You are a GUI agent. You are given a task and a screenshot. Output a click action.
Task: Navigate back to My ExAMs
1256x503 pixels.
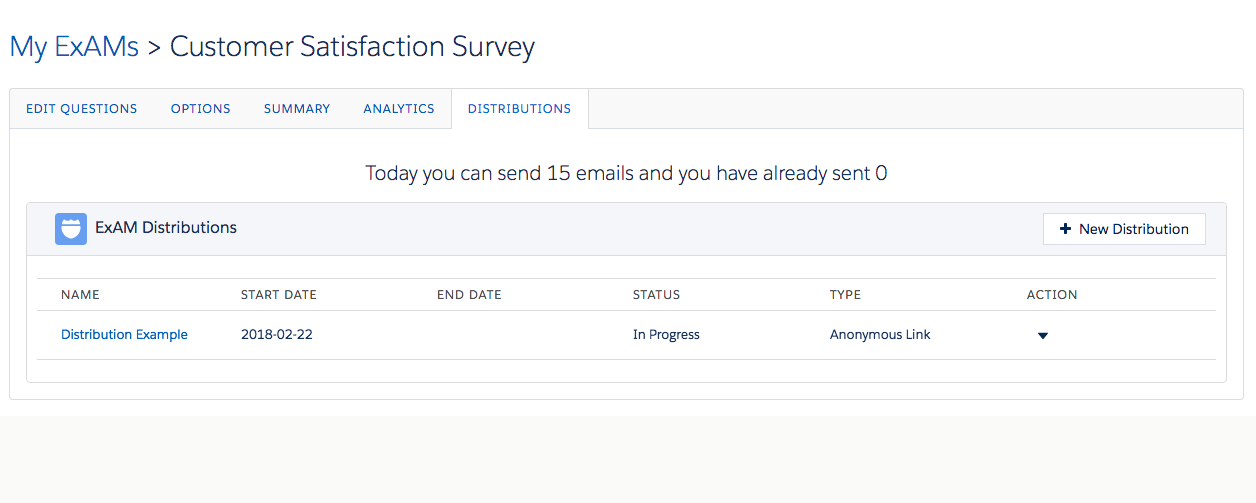tap(74, 47)
